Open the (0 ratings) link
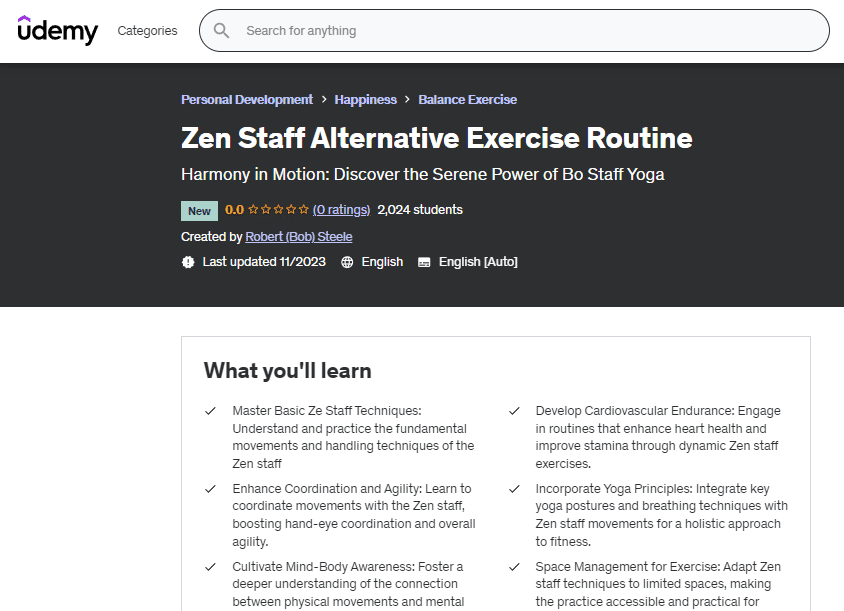The width and height of the screenshot is (844, 611). [341, 210]
